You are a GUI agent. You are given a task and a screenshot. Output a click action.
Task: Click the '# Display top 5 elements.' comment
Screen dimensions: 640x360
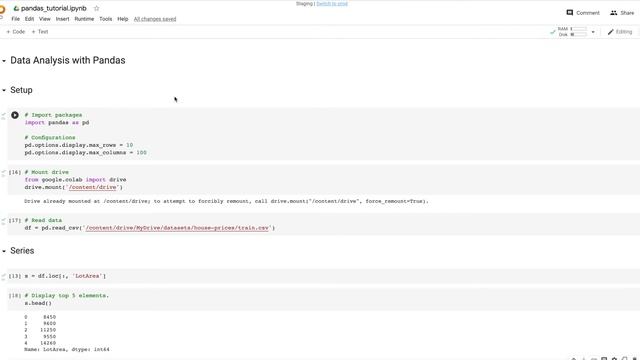point(67,296)
